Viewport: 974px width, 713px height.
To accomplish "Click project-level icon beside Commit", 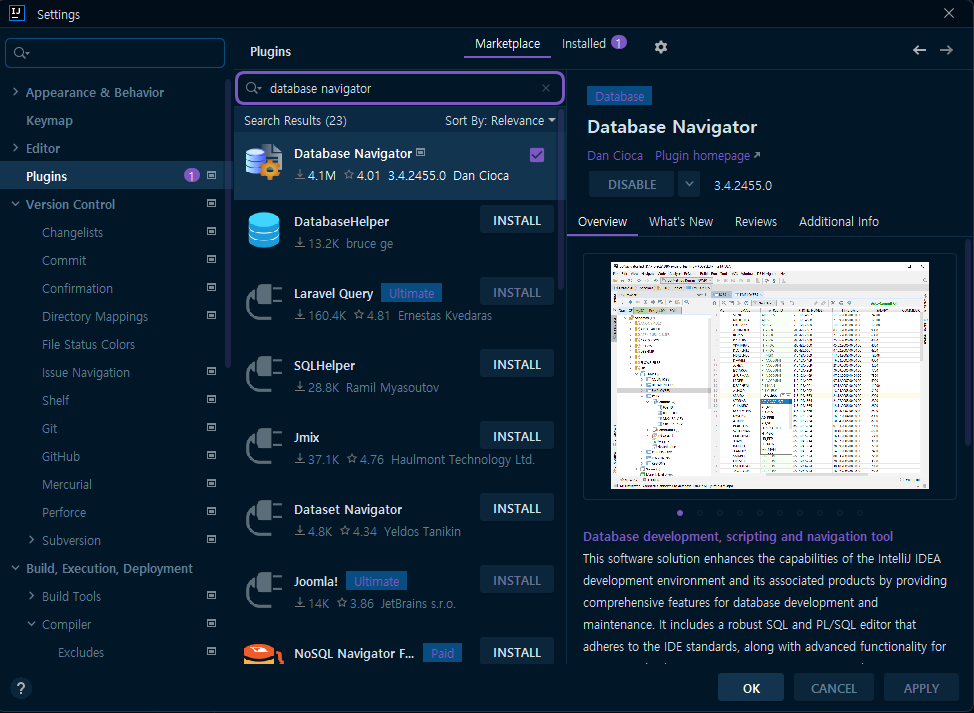I will click(x=211, y=260).
